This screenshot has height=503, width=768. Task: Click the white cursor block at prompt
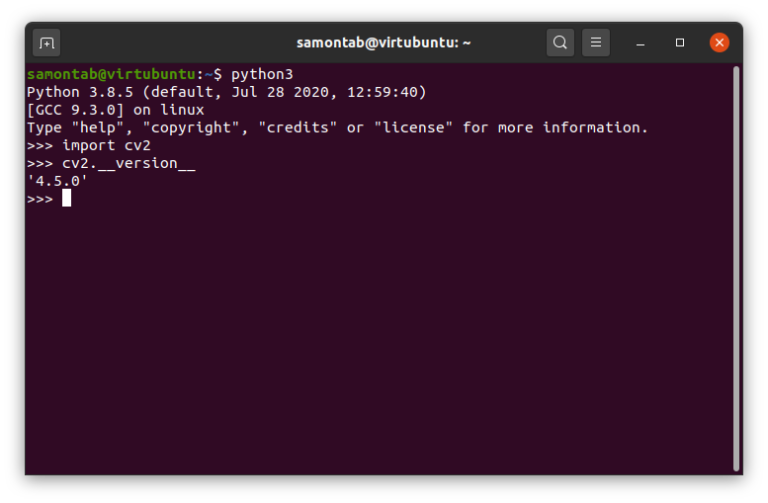point(67,198)
